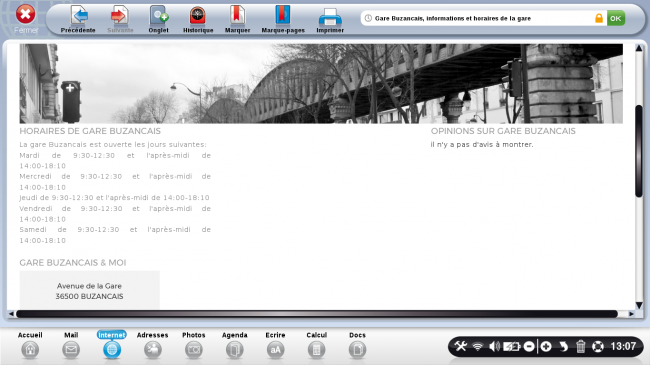Open a new tab with Onglet
This screenshot has width=650, height=365.
pyautogui.click(x=158, y=19)
